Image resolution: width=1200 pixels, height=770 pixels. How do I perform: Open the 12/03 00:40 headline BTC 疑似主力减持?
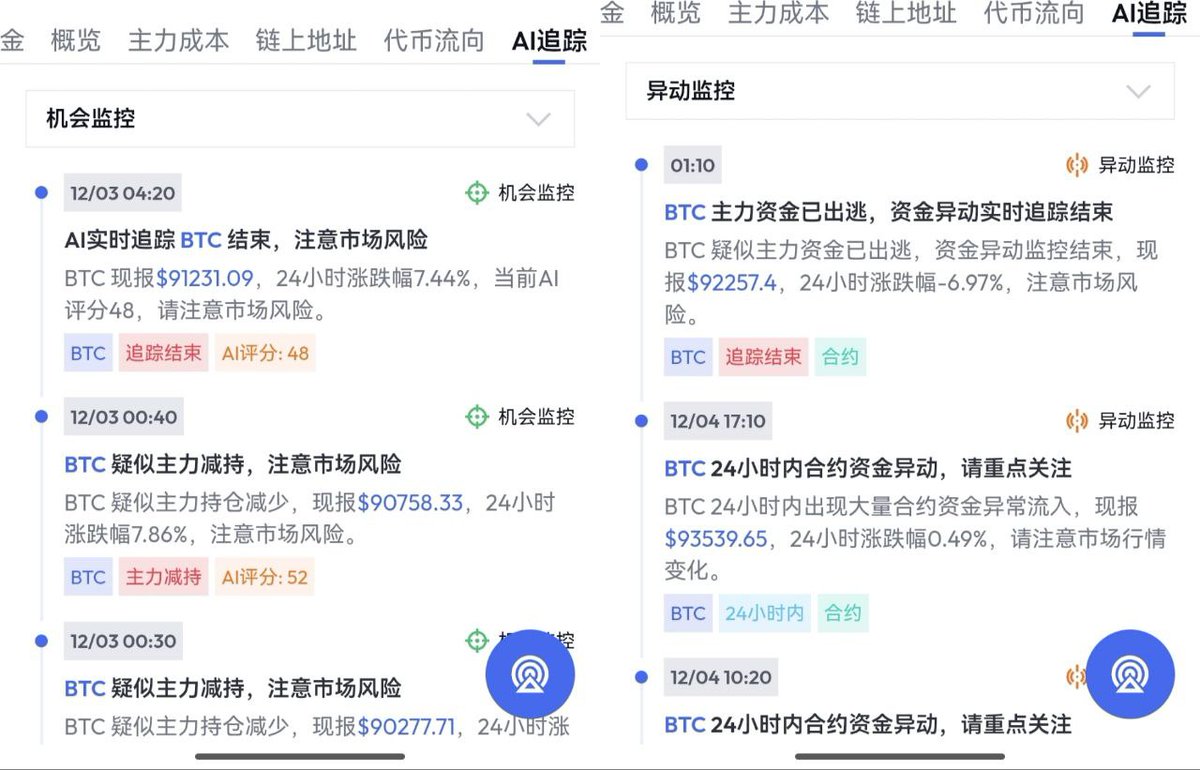coord(233,464)
